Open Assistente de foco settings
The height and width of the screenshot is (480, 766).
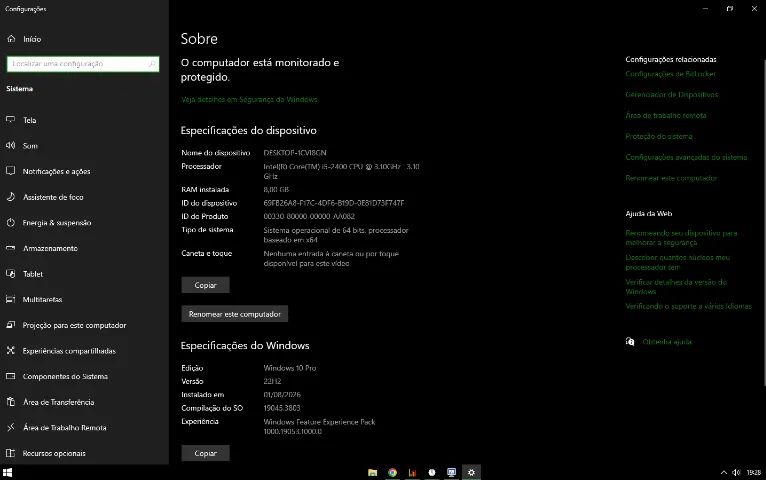click(x=53, y=197)
